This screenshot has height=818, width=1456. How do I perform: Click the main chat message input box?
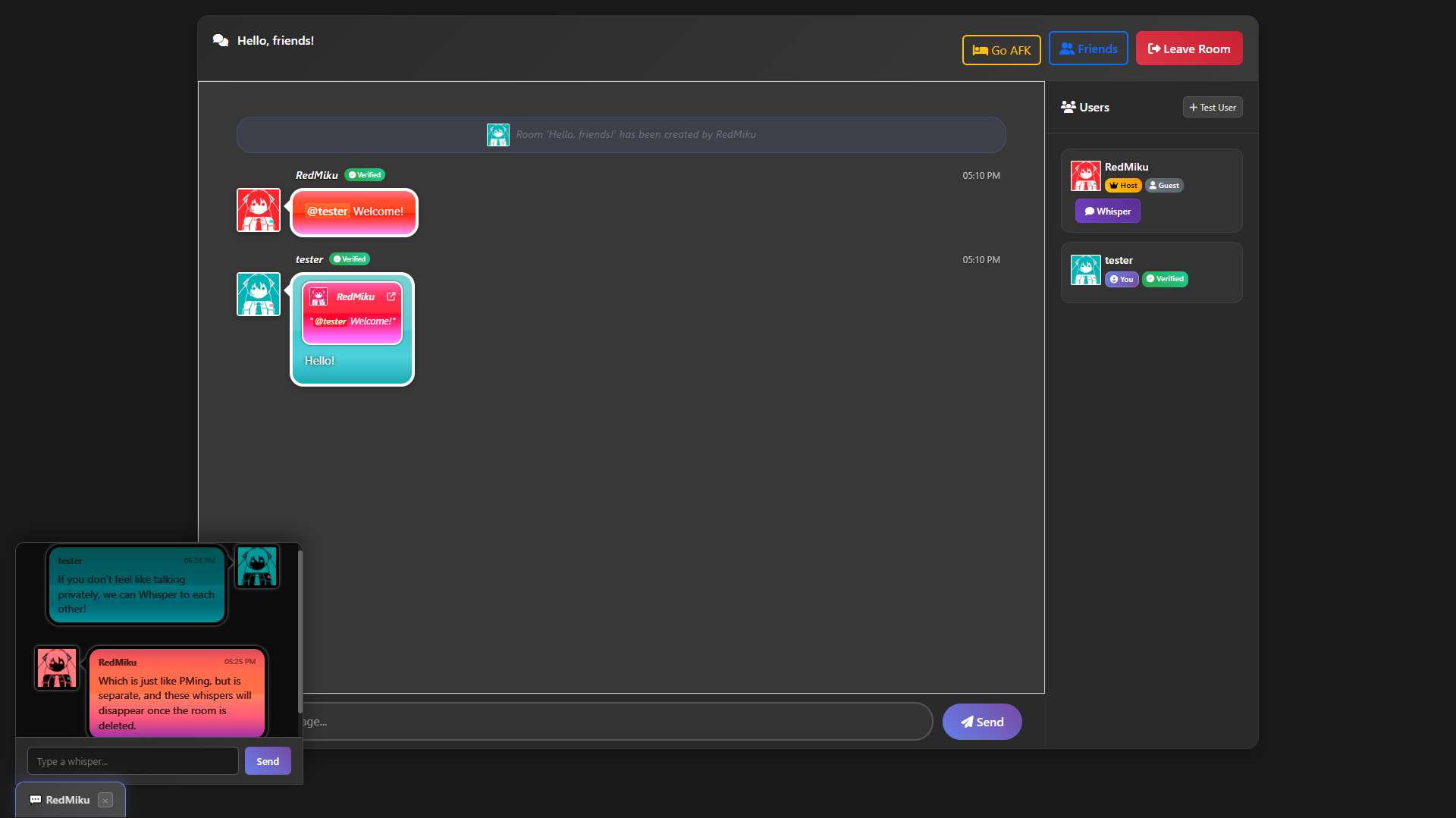[x=614, y=722]
